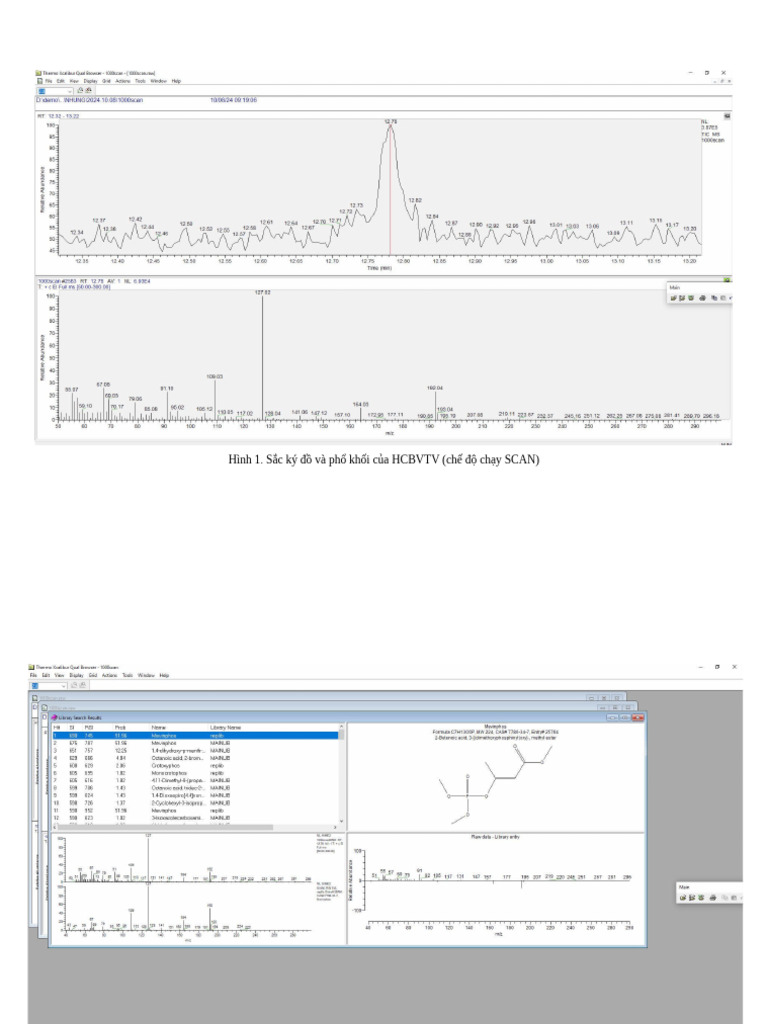Screen dimensions: 768x1024
Task: Click second toolbar icon beside combo box, Library Search window
Action: click(x=83, y=684)
